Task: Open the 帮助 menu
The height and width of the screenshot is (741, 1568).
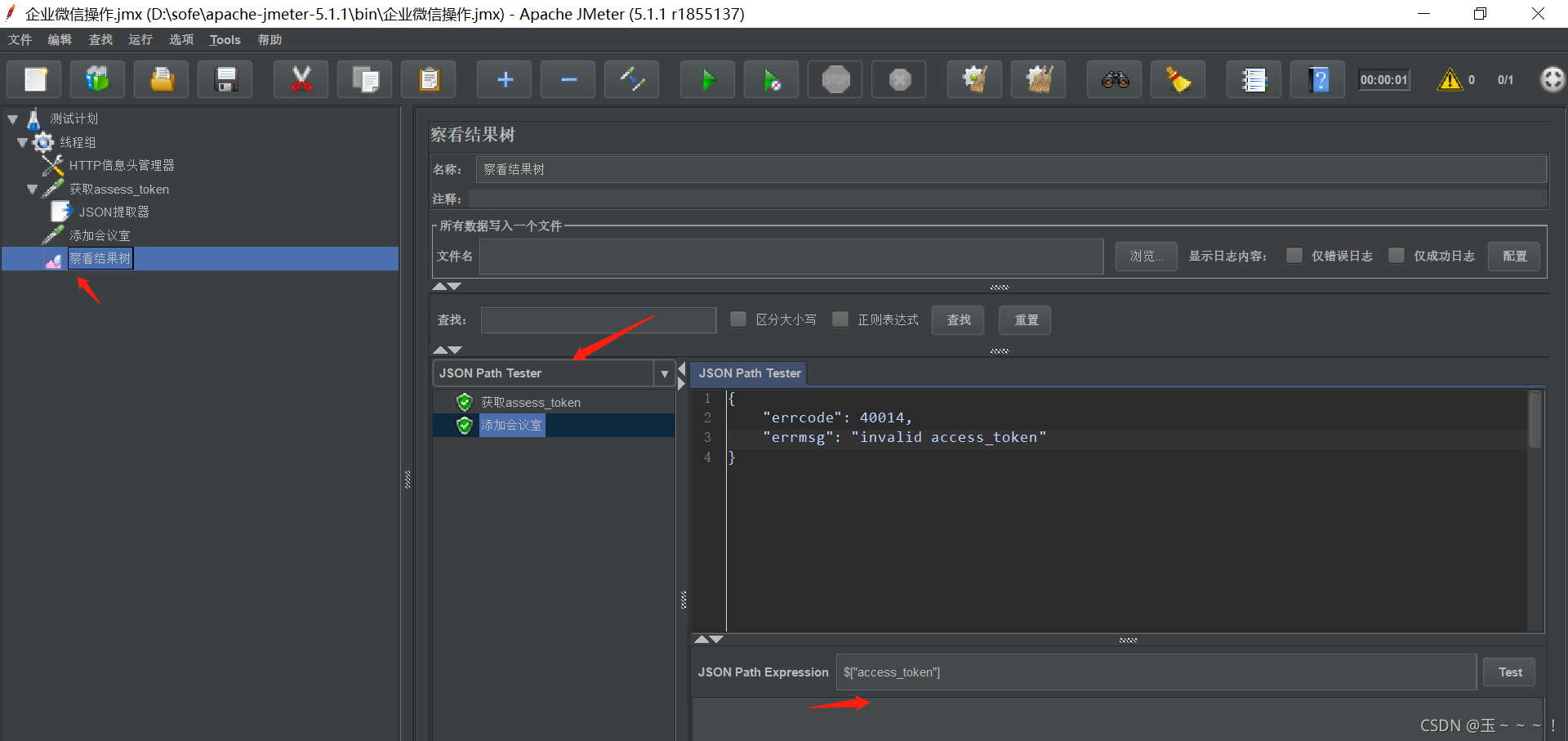Action: (269, 40)
